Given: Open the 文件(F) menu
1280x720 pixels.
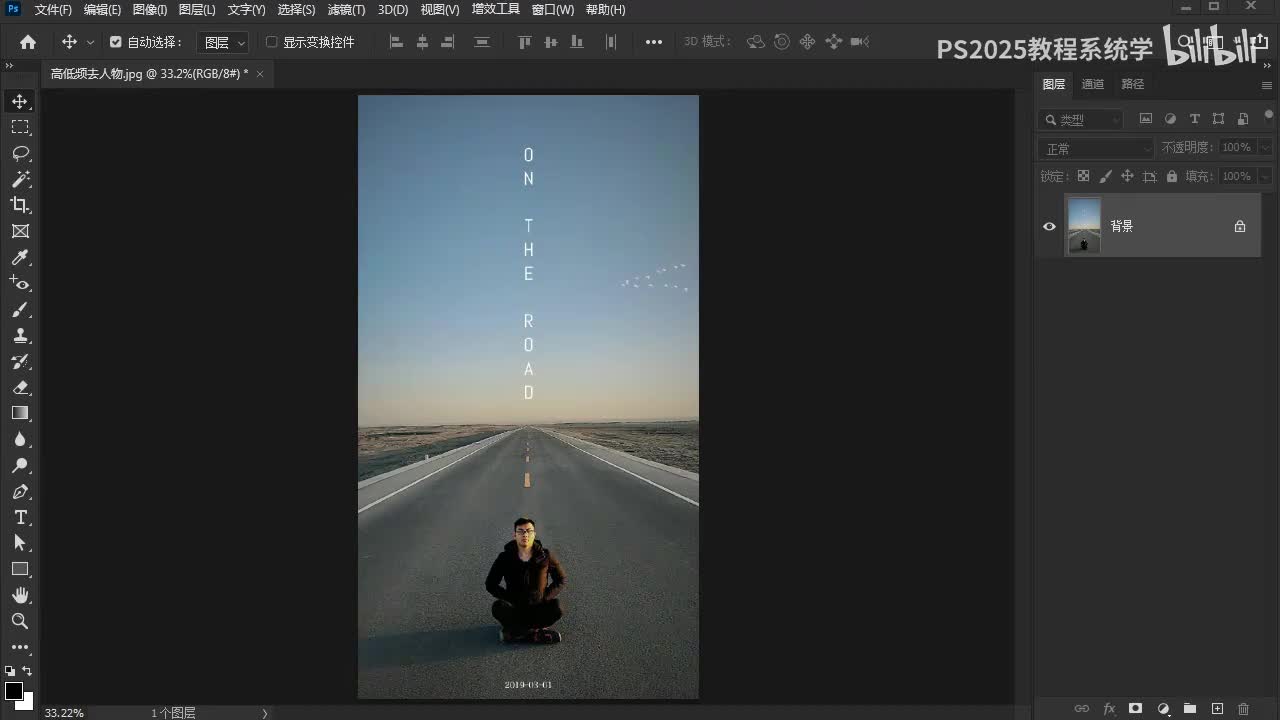Looking at the screenshot, I should point(53,10).
